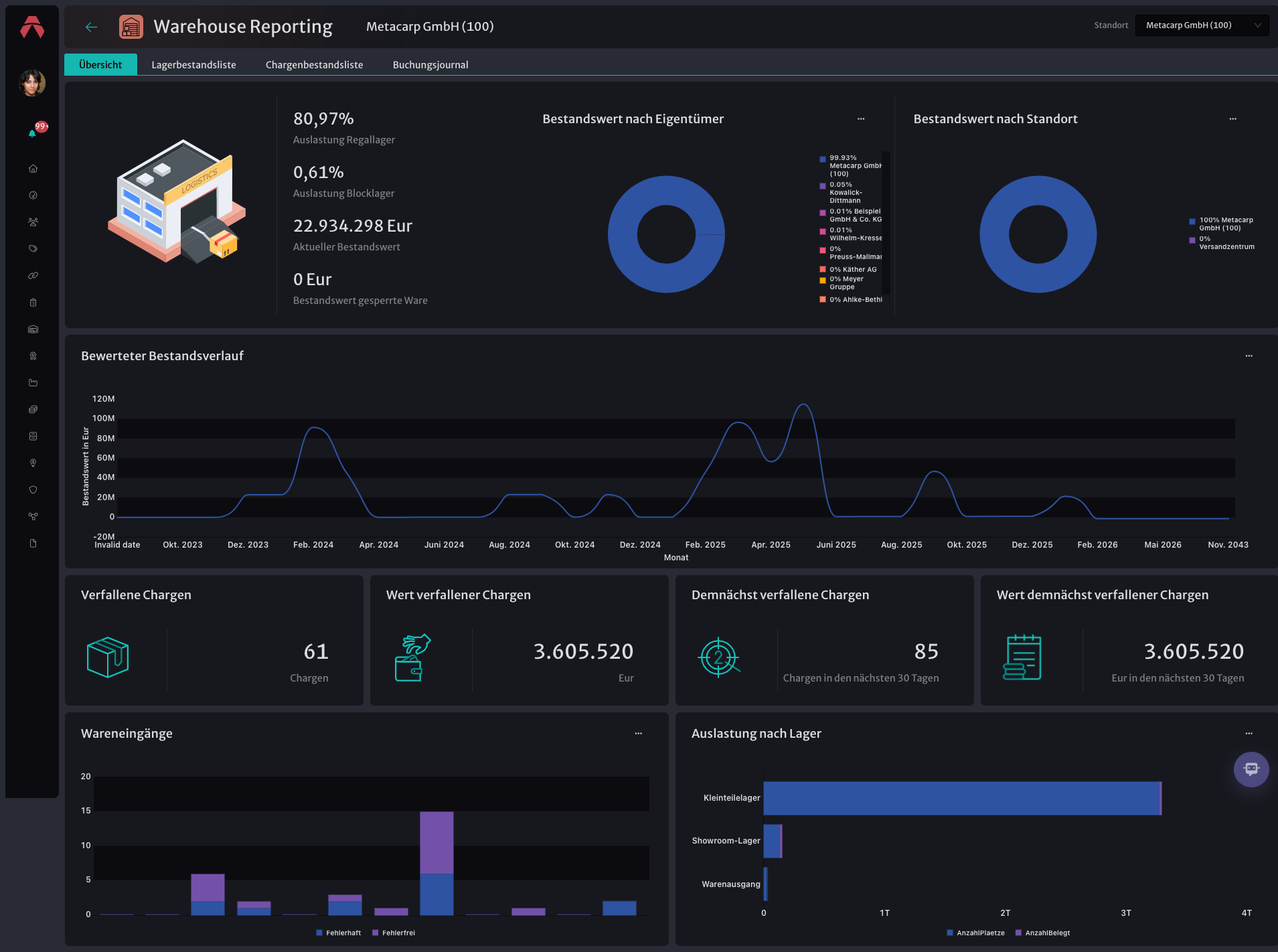Click 0 Eur Bestandswert gesperrte Ware value
Image resolution: width=1278 pixels, height=952 pixels.
(x=313, y=280)
